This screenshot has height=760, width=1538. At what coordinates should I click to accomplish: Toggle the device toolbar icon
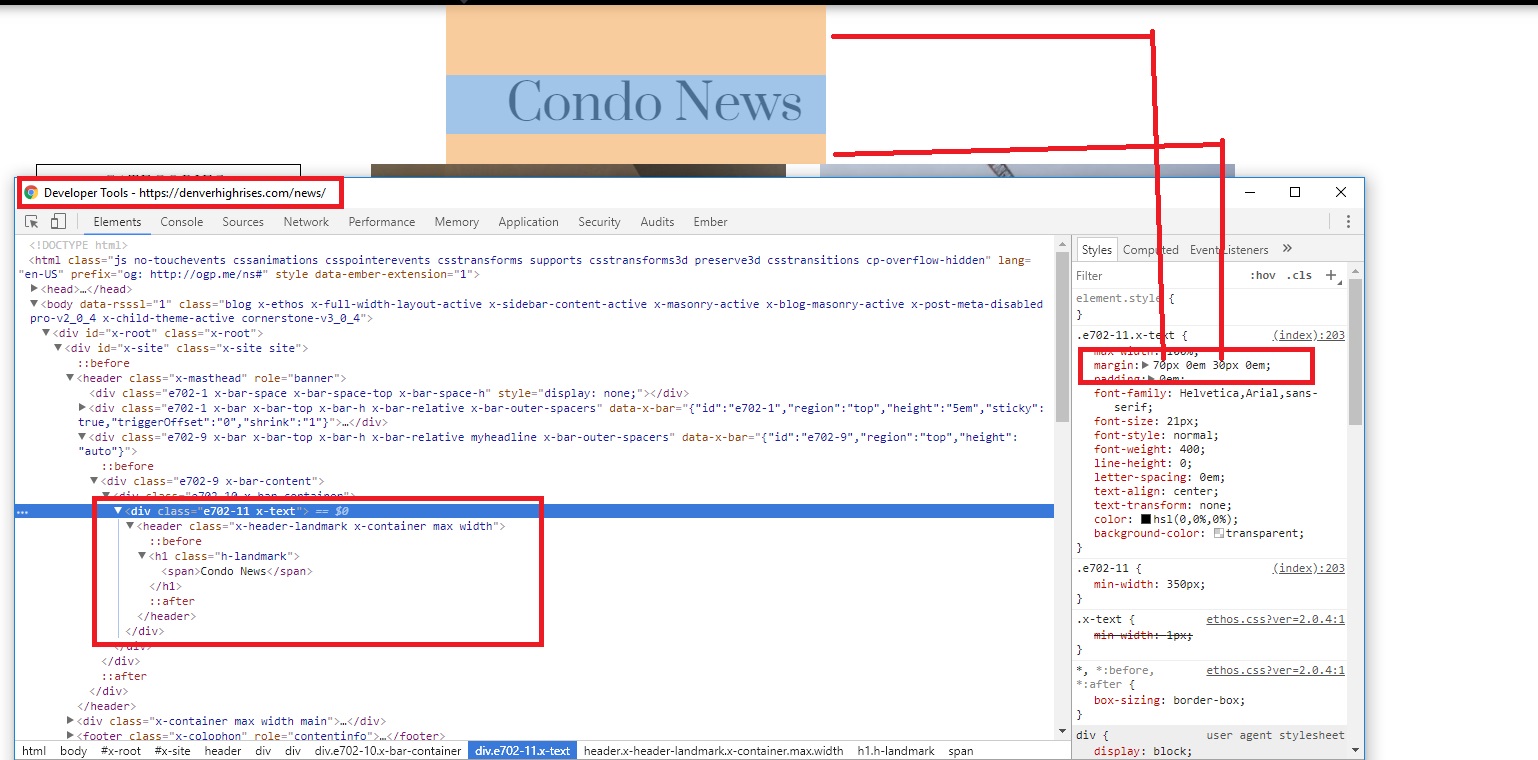(58, 222)
